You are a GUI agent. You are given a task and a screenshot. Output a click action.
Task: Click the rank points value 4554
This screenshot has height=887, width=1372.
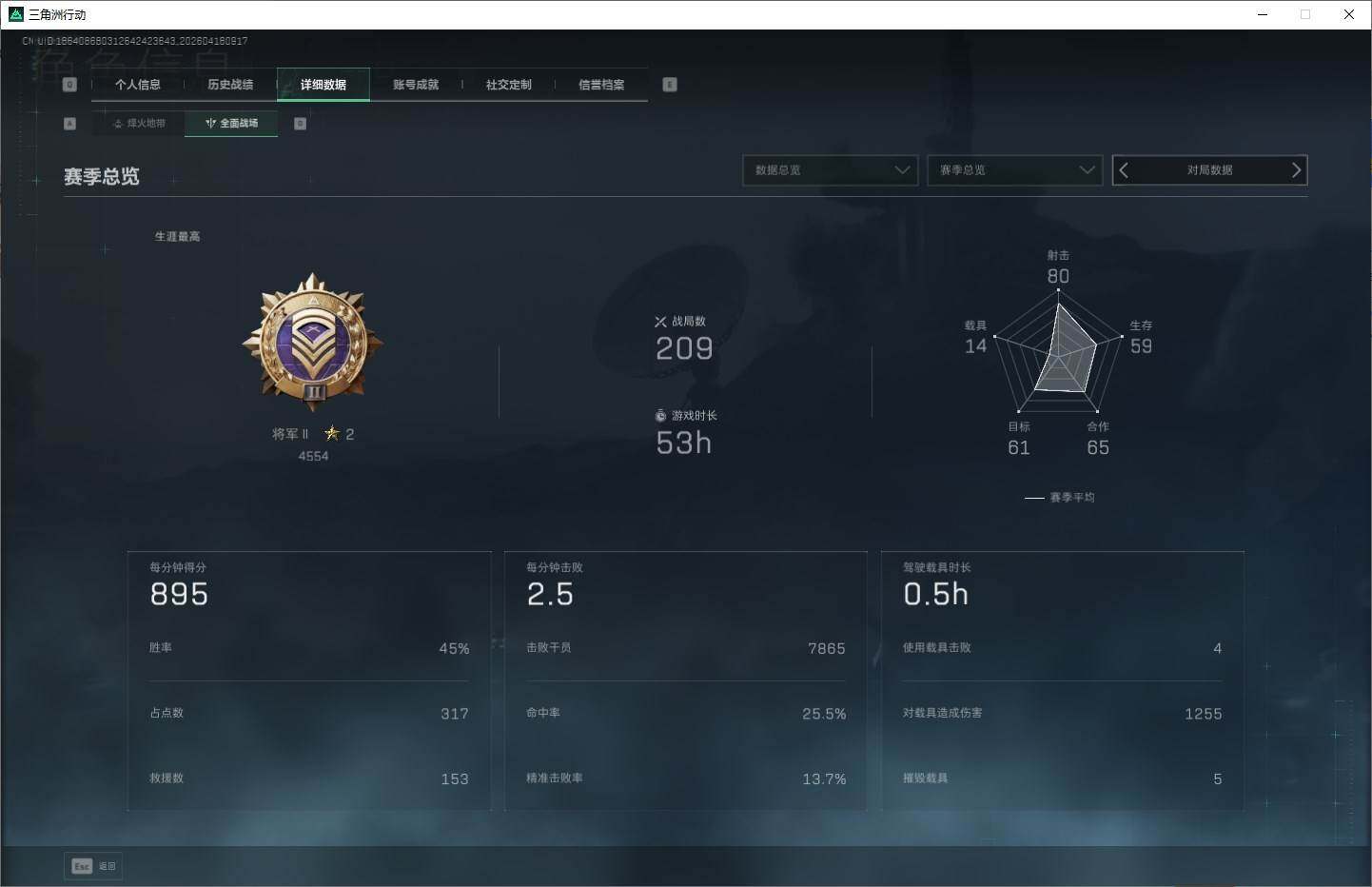313,457
